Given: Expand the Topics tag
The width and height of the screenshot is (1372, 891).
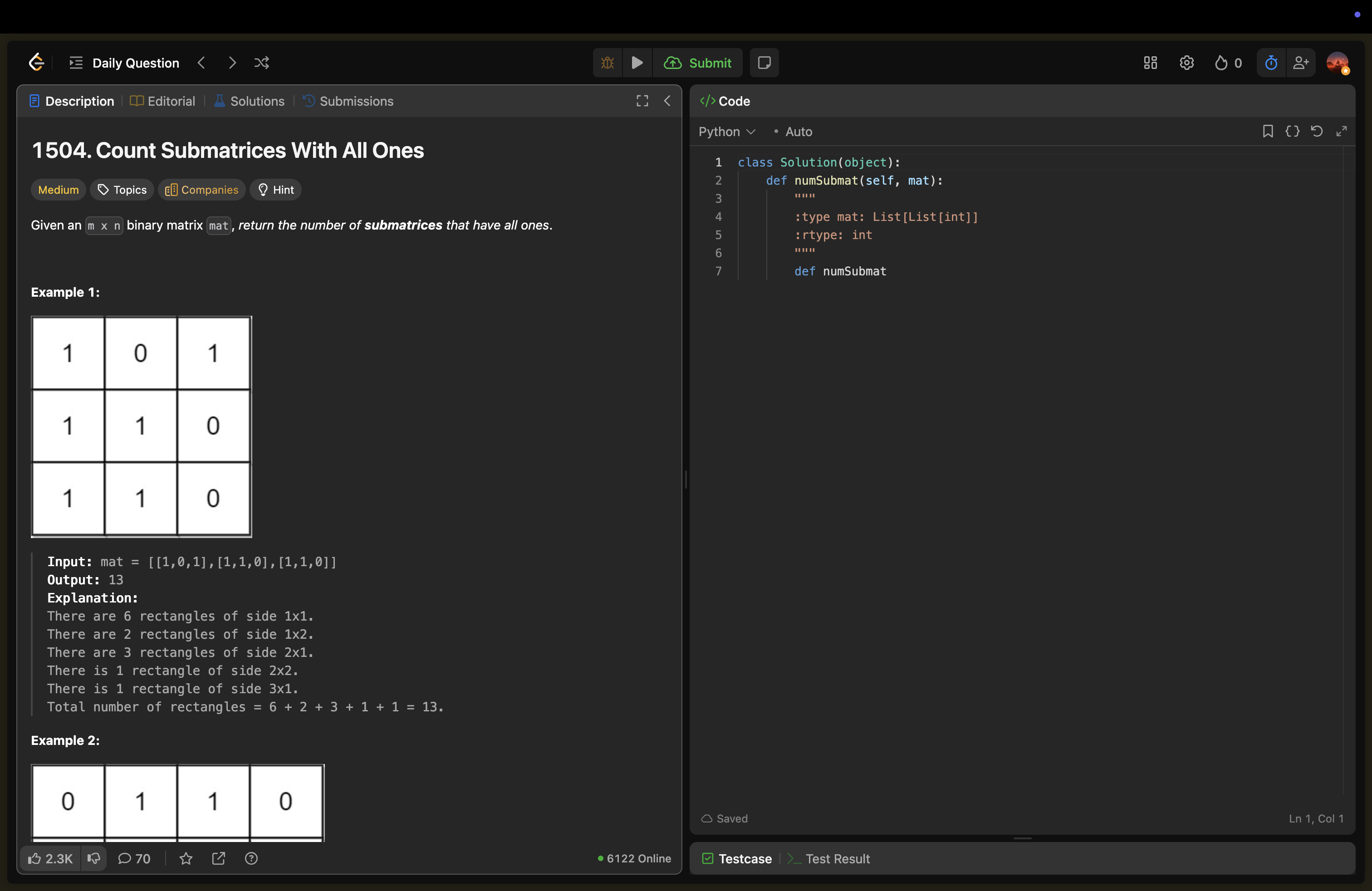Looking at the screenshot, I should coord(122,190).
